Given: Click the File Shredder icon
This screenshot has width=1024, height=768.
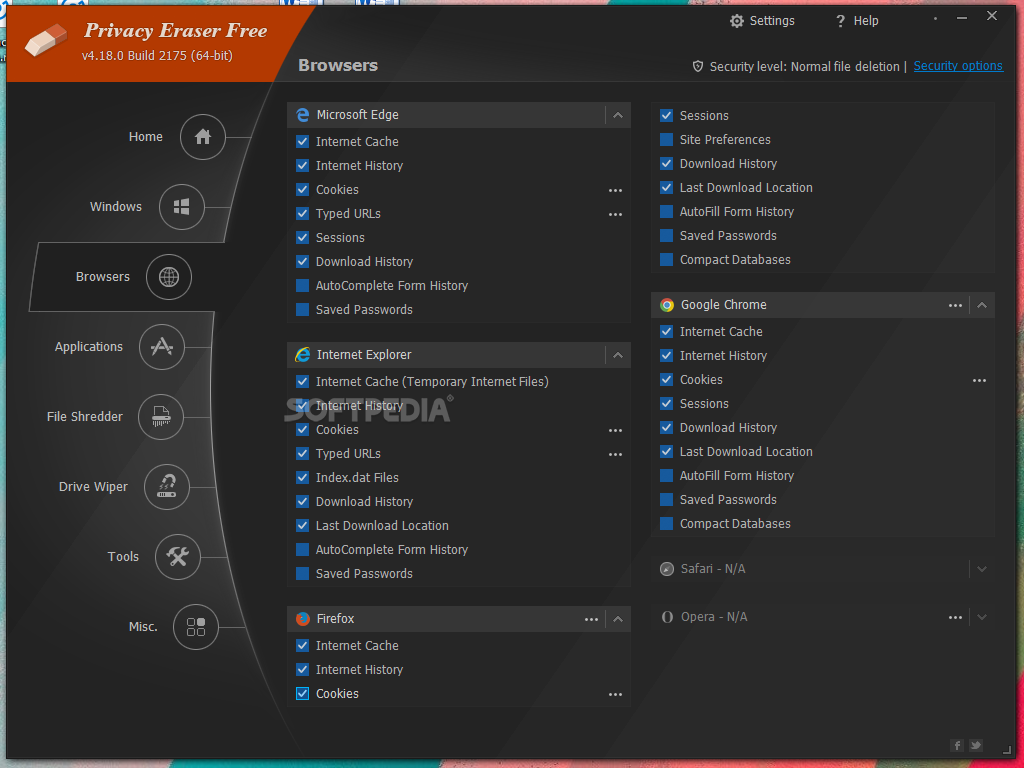Looking at the screenshot, I should click(x=161, y=417).
